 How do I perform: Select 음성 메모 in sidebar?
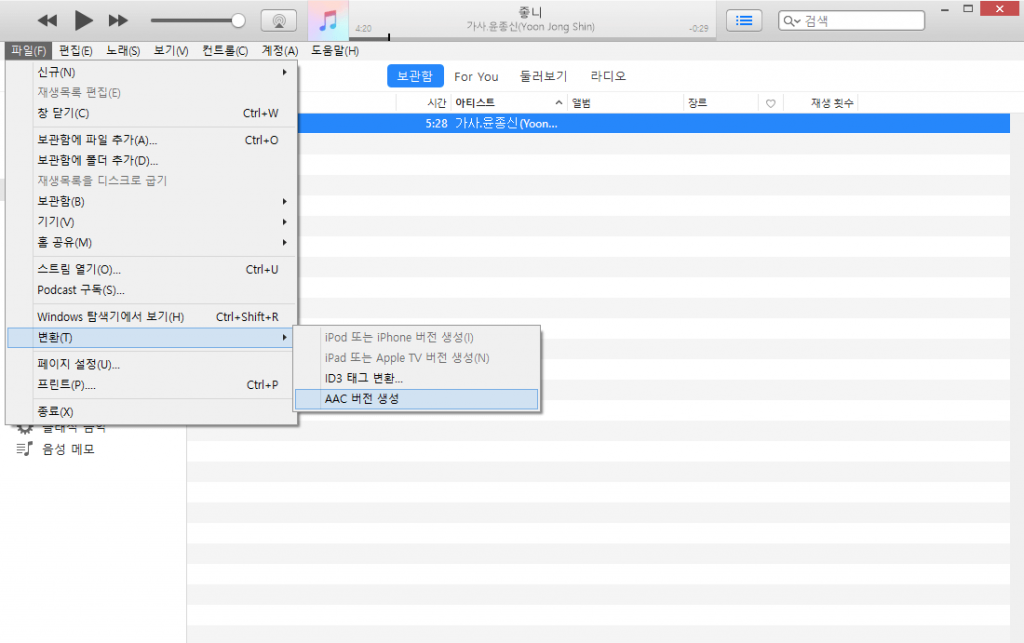[x=68, y=449]
